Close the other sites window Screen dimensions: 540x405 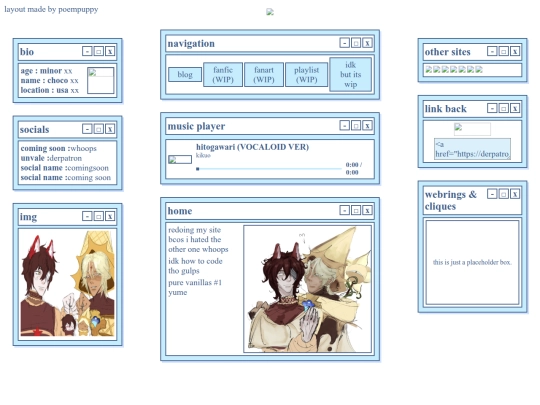515,51
